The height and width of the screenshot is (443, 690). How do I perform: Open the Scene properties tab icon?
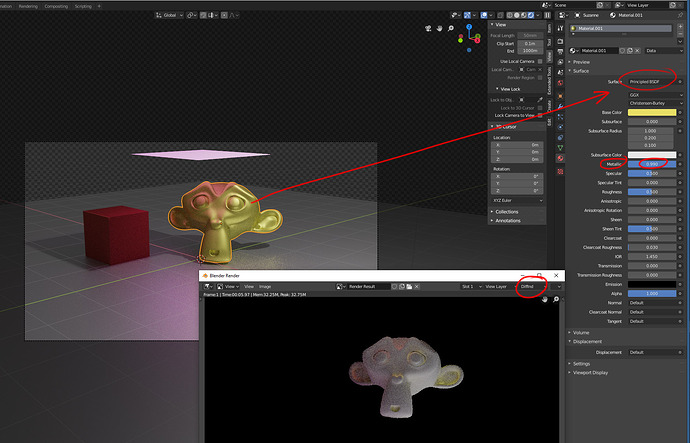point(560,73)
